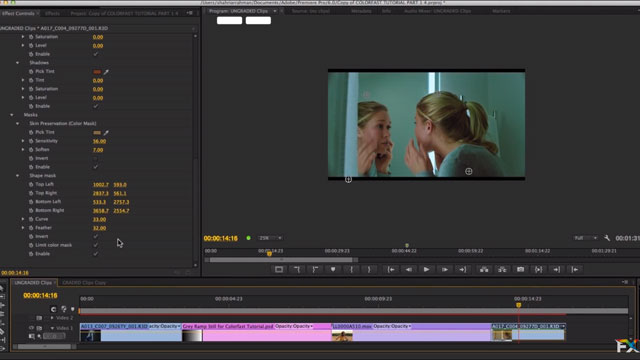Toggle the Sensitivity stopwatch animation icon

tap(31, 141)
